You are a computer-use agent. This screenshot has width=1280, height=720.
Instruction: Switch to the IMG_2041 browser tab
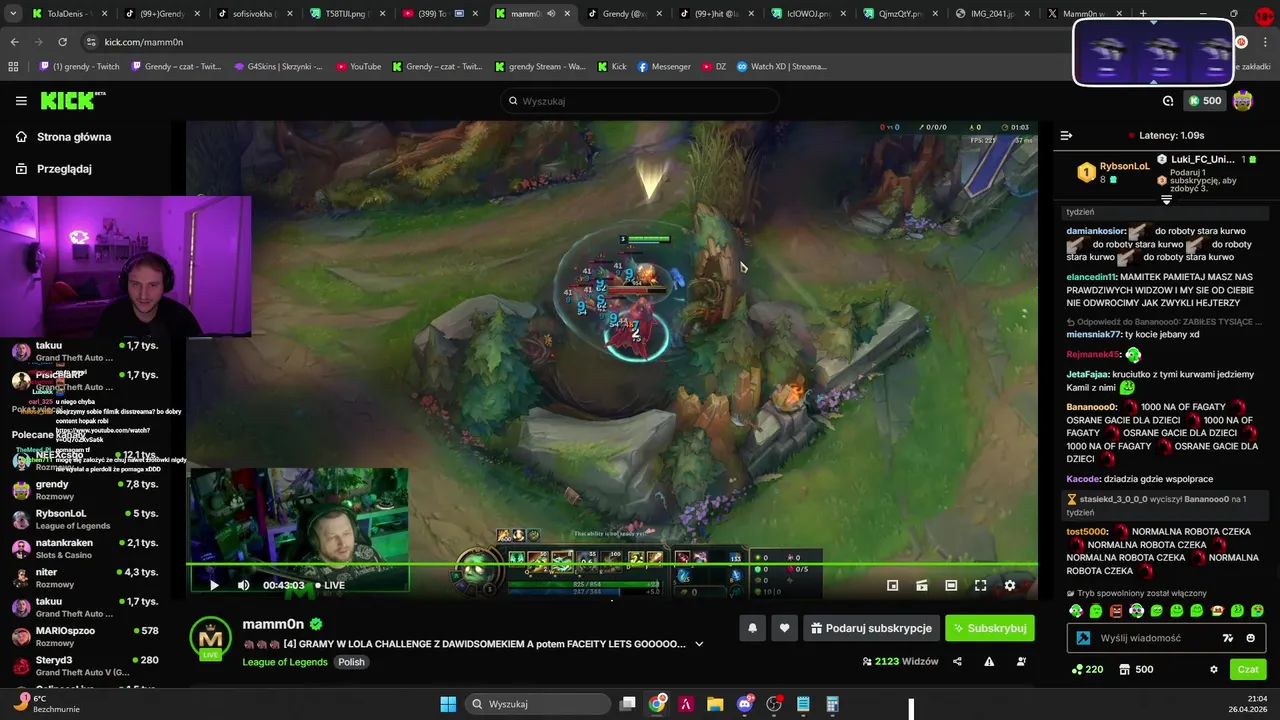pos(991,14)
